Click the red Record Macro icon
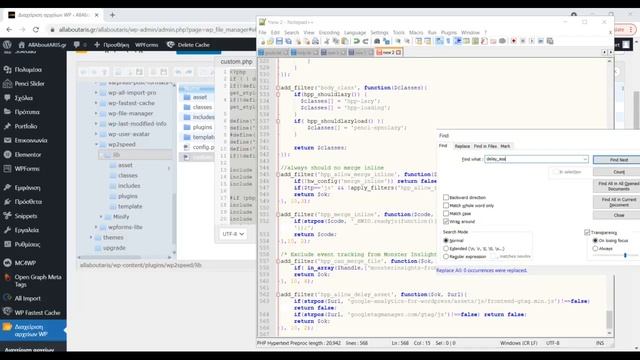Screen dimensions: 640x360 tap(513, 41)
